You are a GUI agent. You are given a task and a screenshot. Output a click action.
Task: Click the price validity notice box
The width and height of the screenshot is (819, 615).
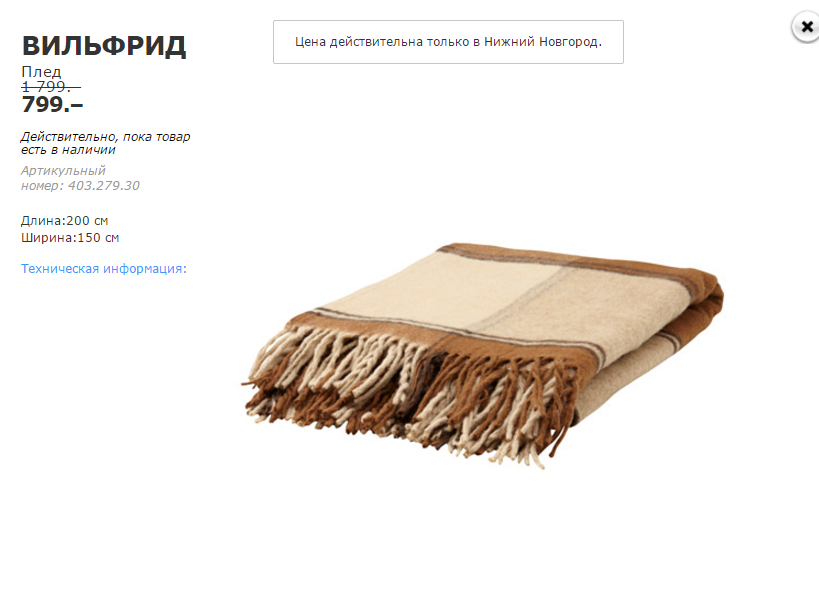click(448, 42)
